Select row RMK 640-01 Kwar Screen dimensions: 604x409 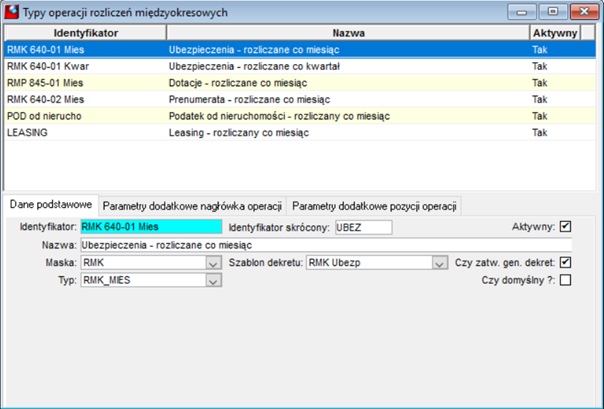pyautogui.click(x=300, y=66)
